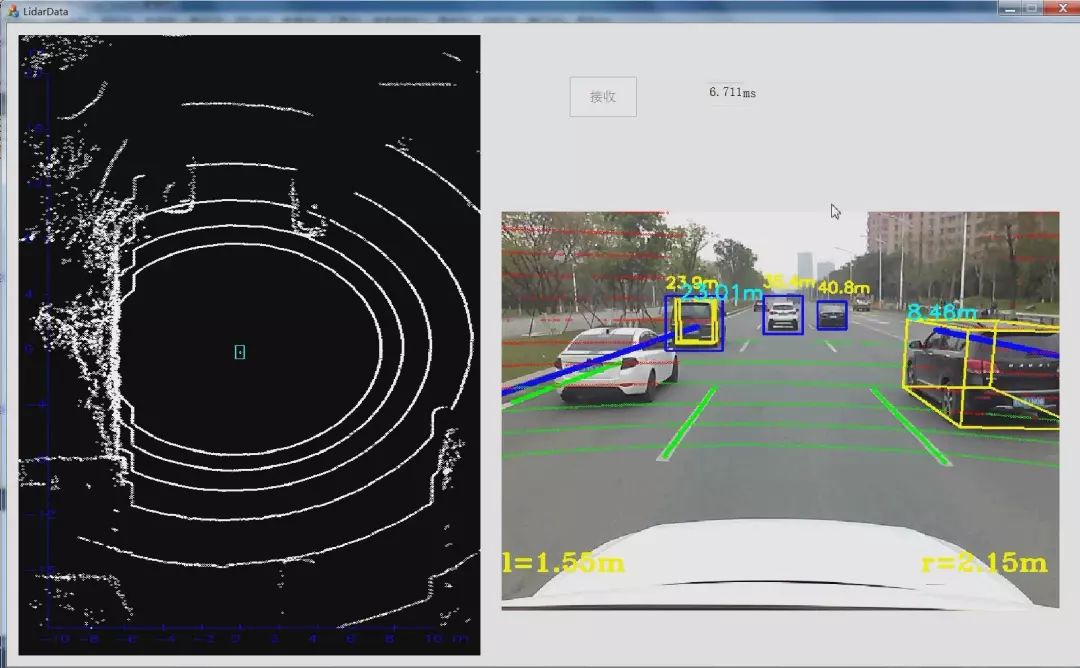The width and height of the screenshot is (1080, 668).
Task: Maximize the LidarData window
Action: 1030,7
